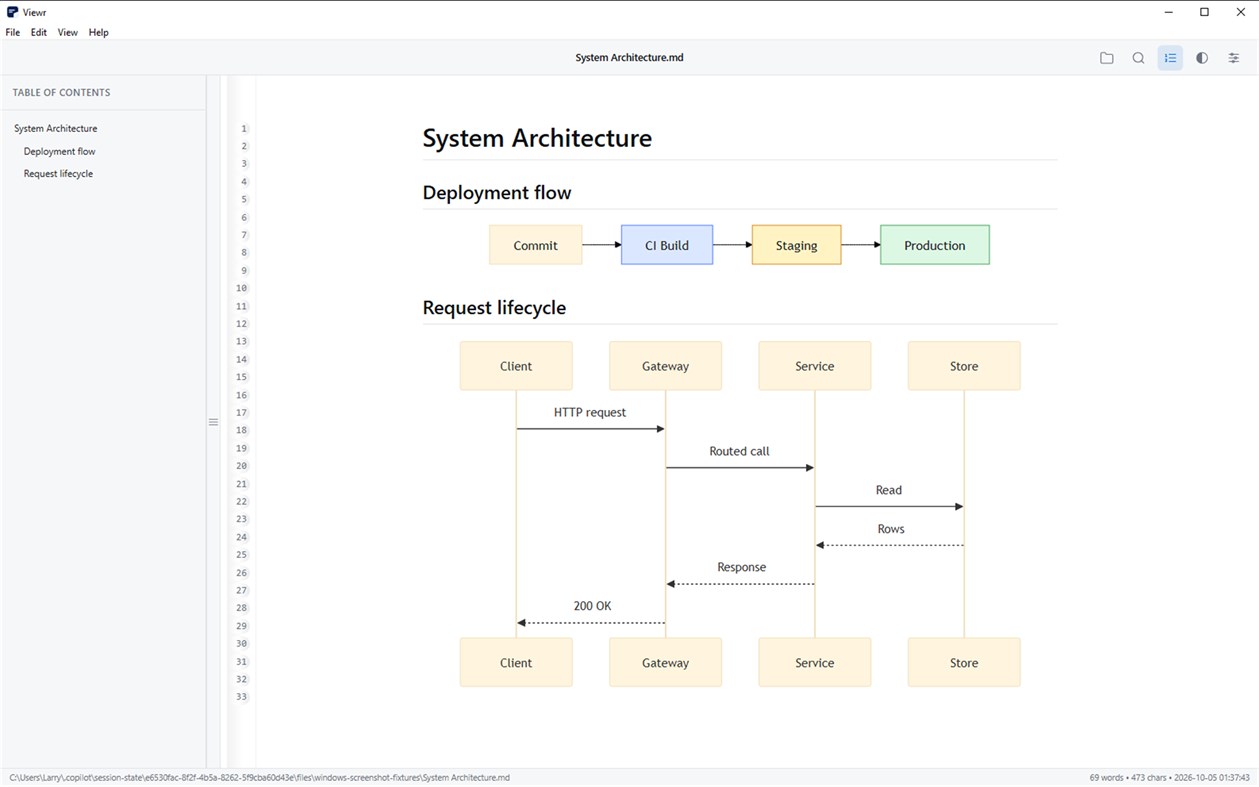The width and height of the screenshot is (1259, 787).
Task: Click the top Service participant box
Action: [815, 366]
